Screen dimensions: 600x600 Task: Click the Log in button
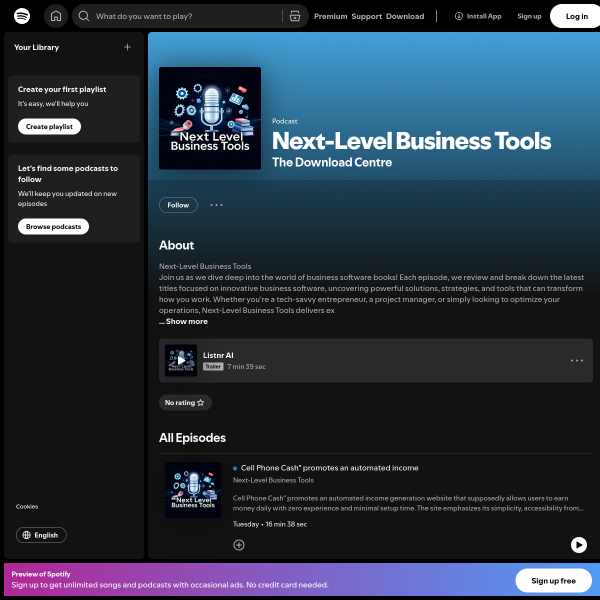[576, 16]
